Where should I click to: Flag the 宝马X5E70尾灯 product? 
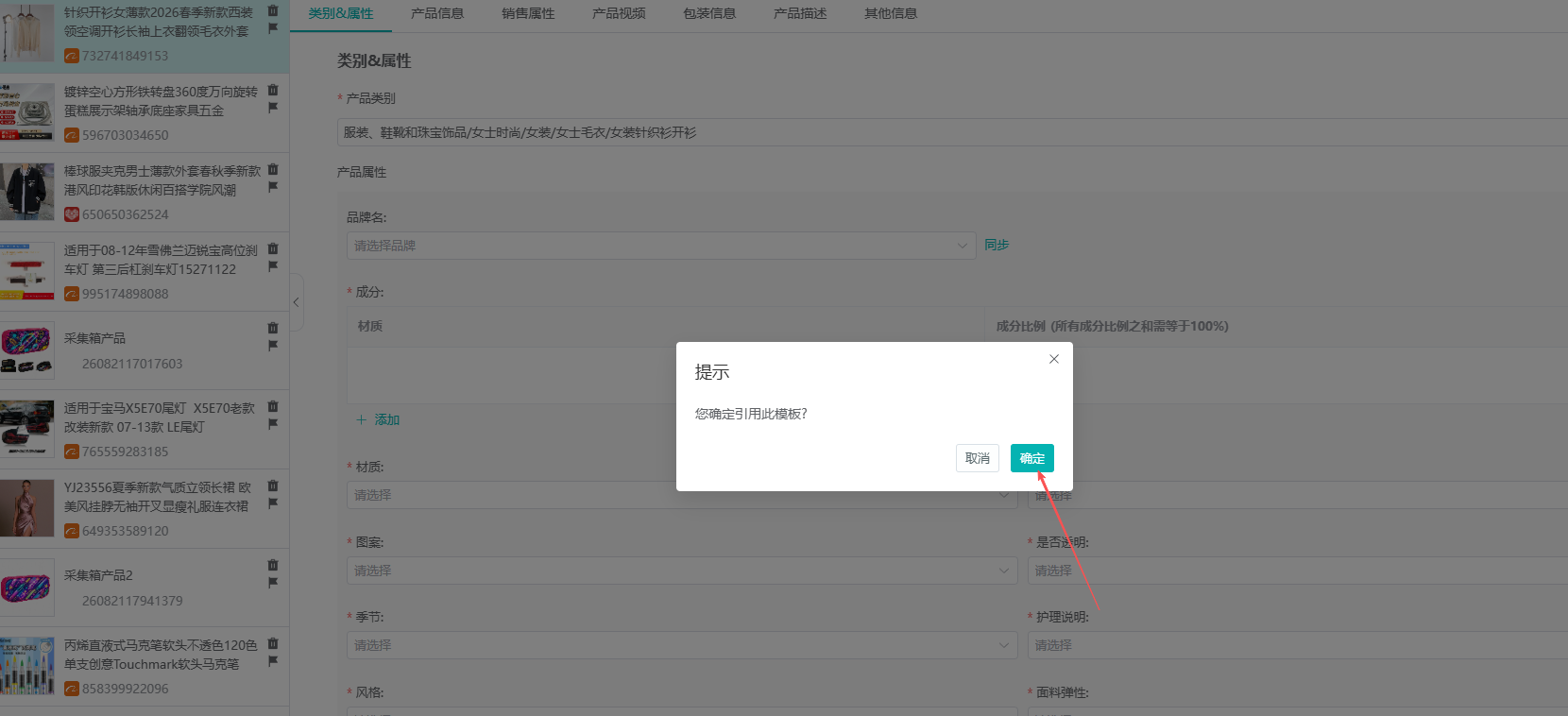tap(273, 424)
